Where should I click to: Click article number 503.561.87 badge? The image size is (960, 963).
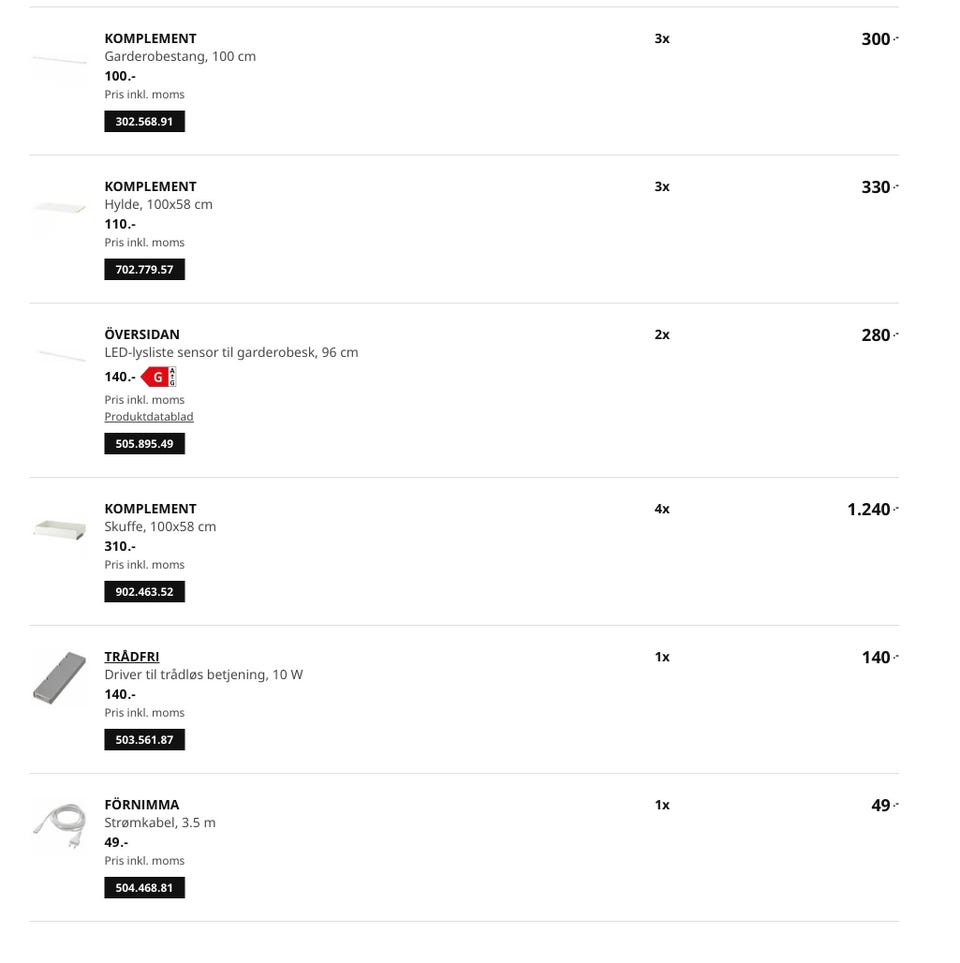click(x=144, y=740)
